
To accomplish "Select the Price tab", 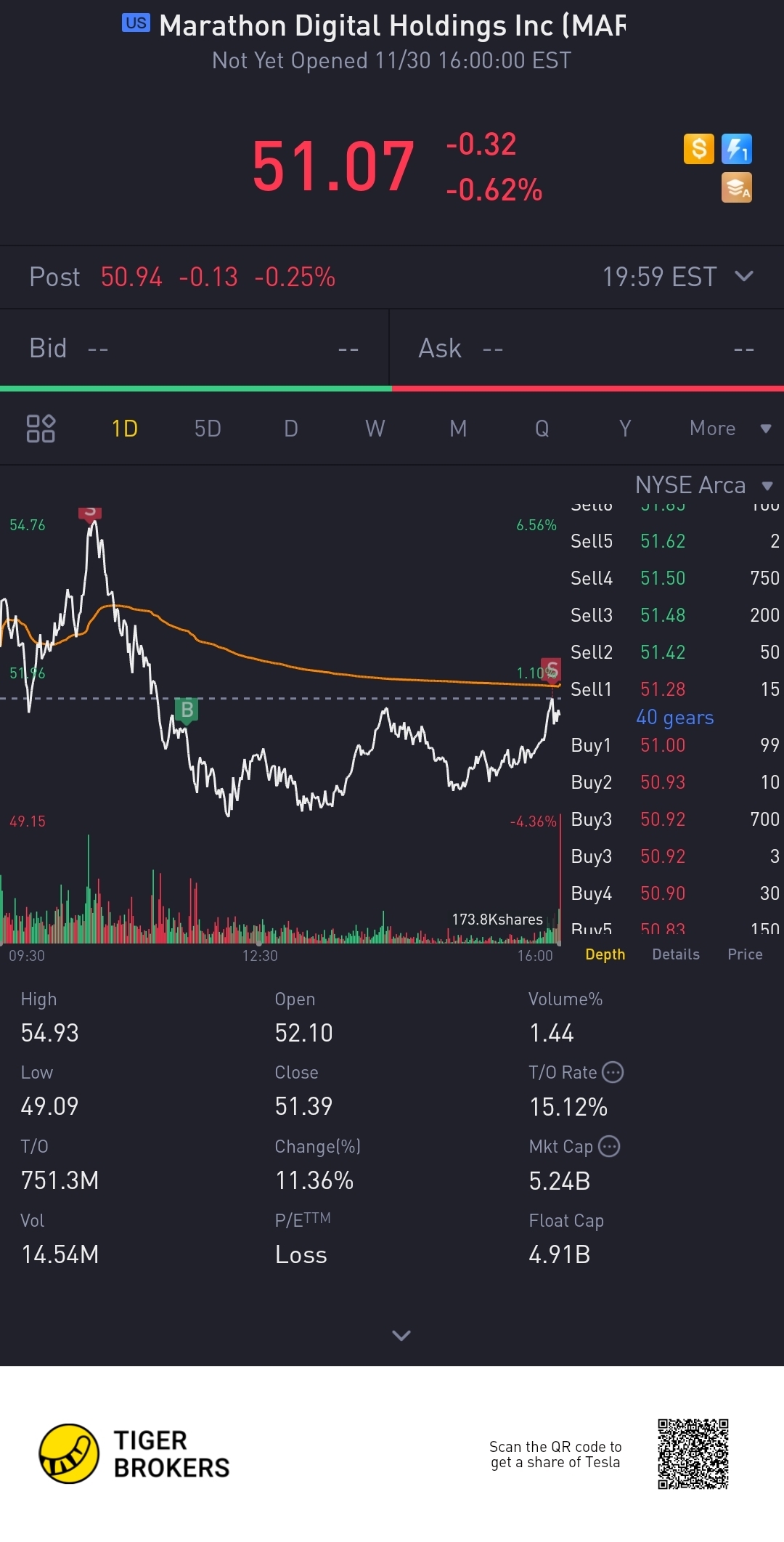I will tap(745, 954).
